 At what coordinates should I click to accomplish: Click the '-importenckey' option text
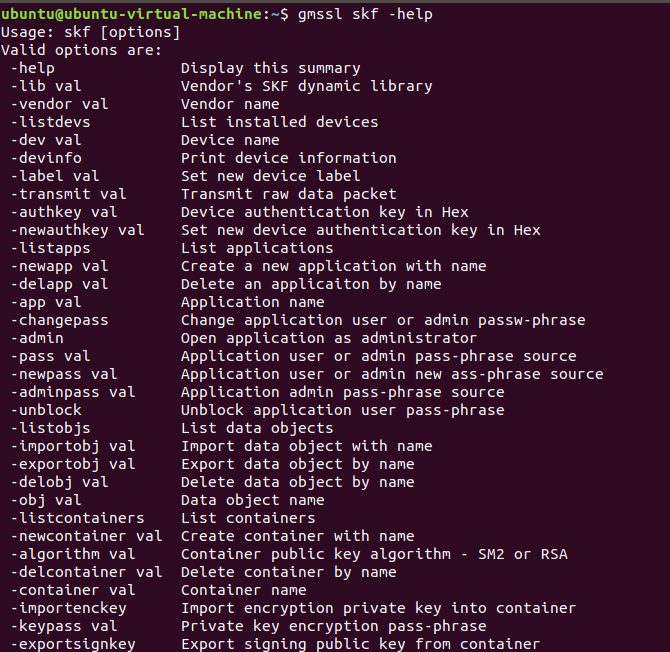point(69,608)
